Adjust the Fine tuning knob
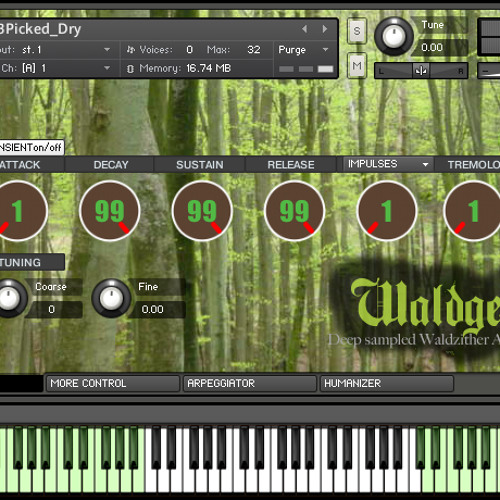This screenshot has height=500, width=500. [111, 298]
